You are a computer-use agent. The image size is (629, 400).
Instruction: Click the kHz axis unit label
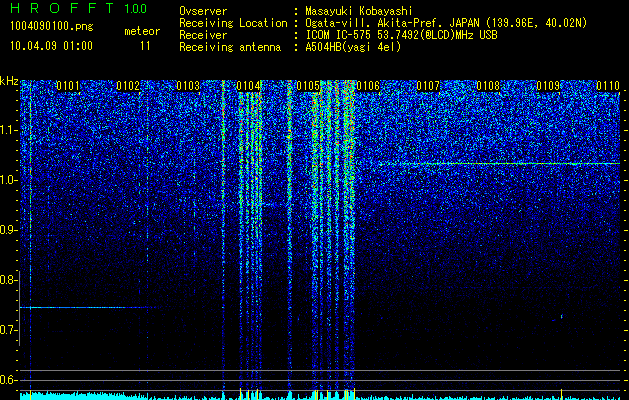click(9, 81)
